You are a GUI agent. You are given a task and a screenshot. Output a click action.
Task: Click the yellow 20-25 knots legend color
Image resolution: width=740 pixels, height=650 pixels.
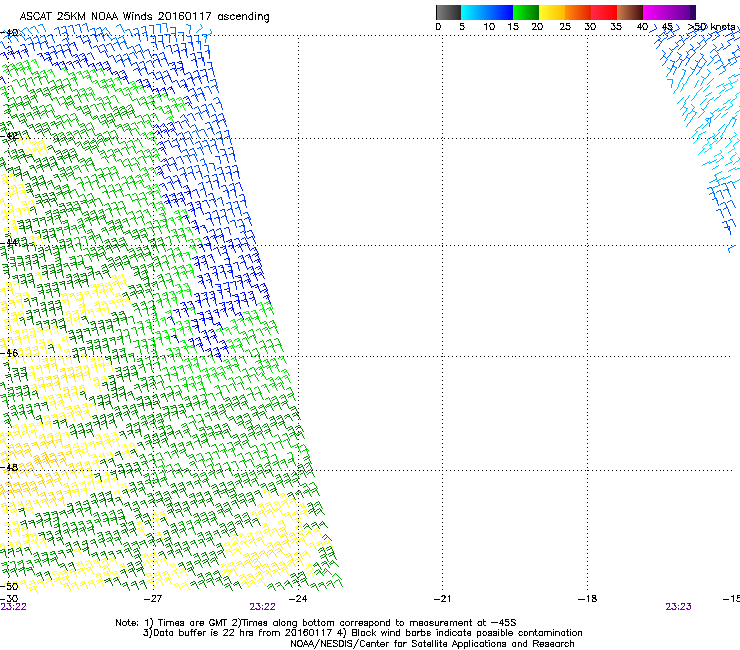pyautogui.click(x=552, y=12)
